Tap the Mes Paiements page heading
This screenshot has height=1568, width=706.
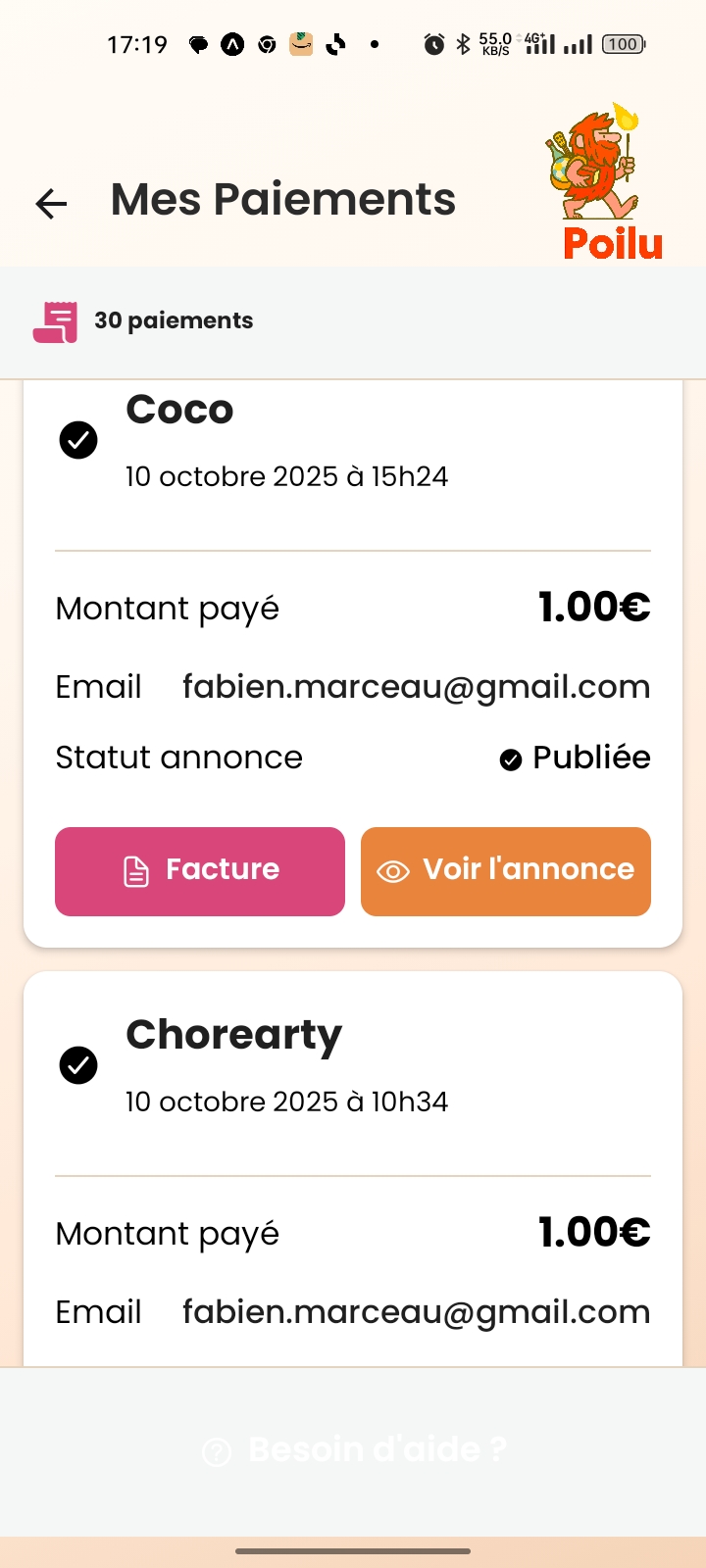click(x=282, y=200)
